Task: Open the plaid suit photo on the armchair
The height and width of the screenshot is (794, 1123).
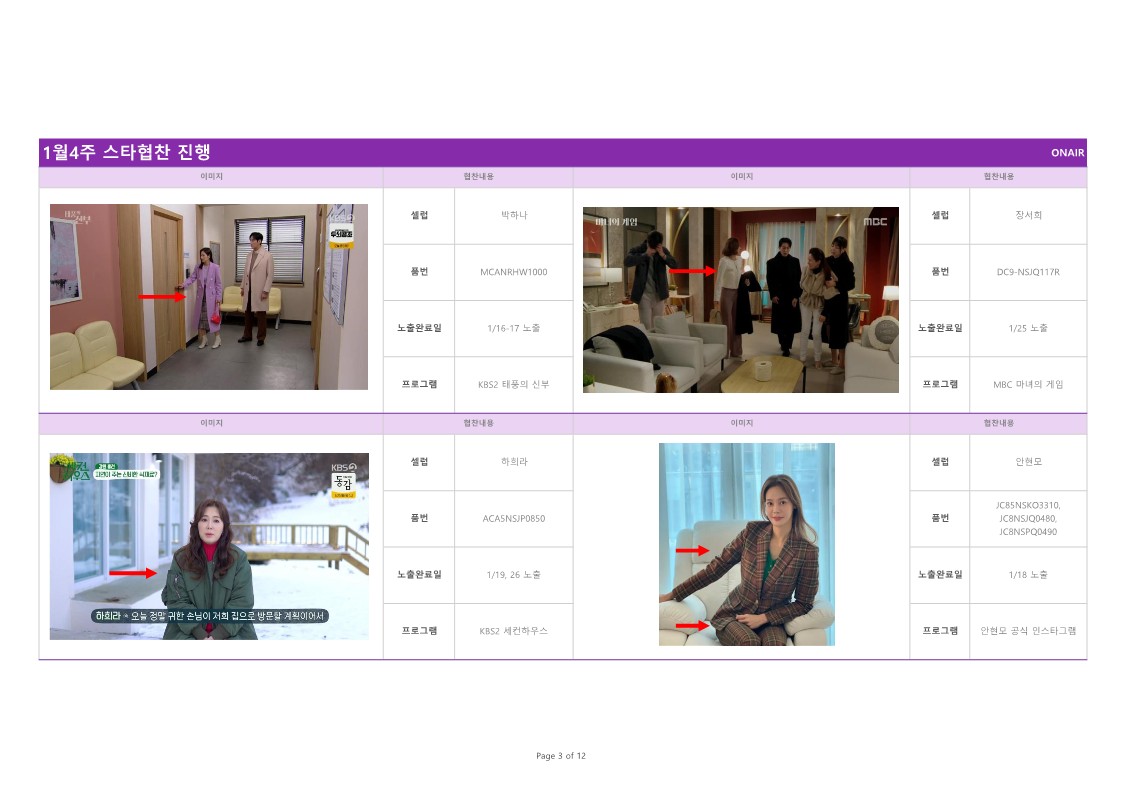Action: point(747,544)
